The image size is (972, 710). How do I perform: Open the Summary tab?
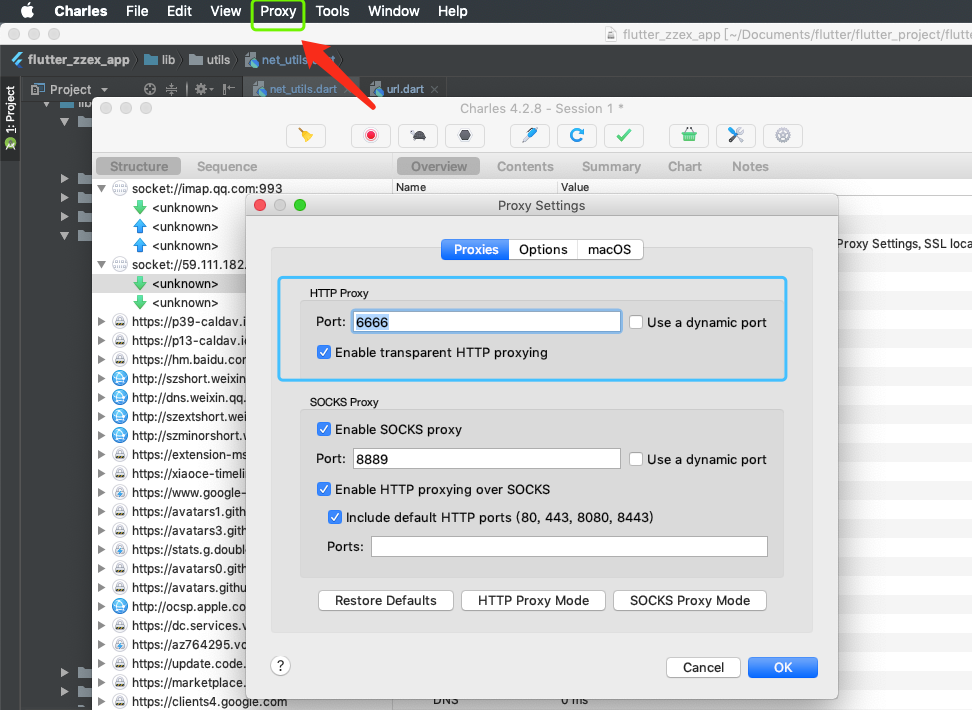click(611, 166)
